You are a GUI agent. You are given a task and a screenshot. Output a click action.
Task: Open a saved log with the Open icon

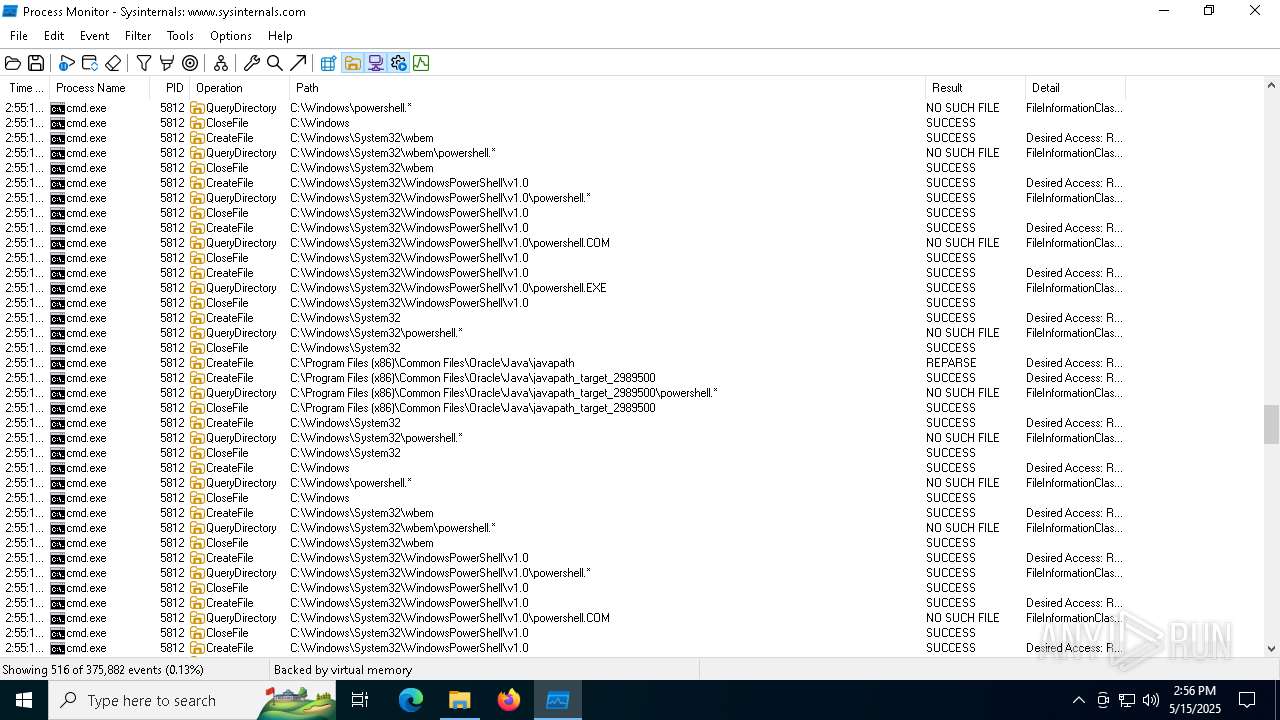13,63
